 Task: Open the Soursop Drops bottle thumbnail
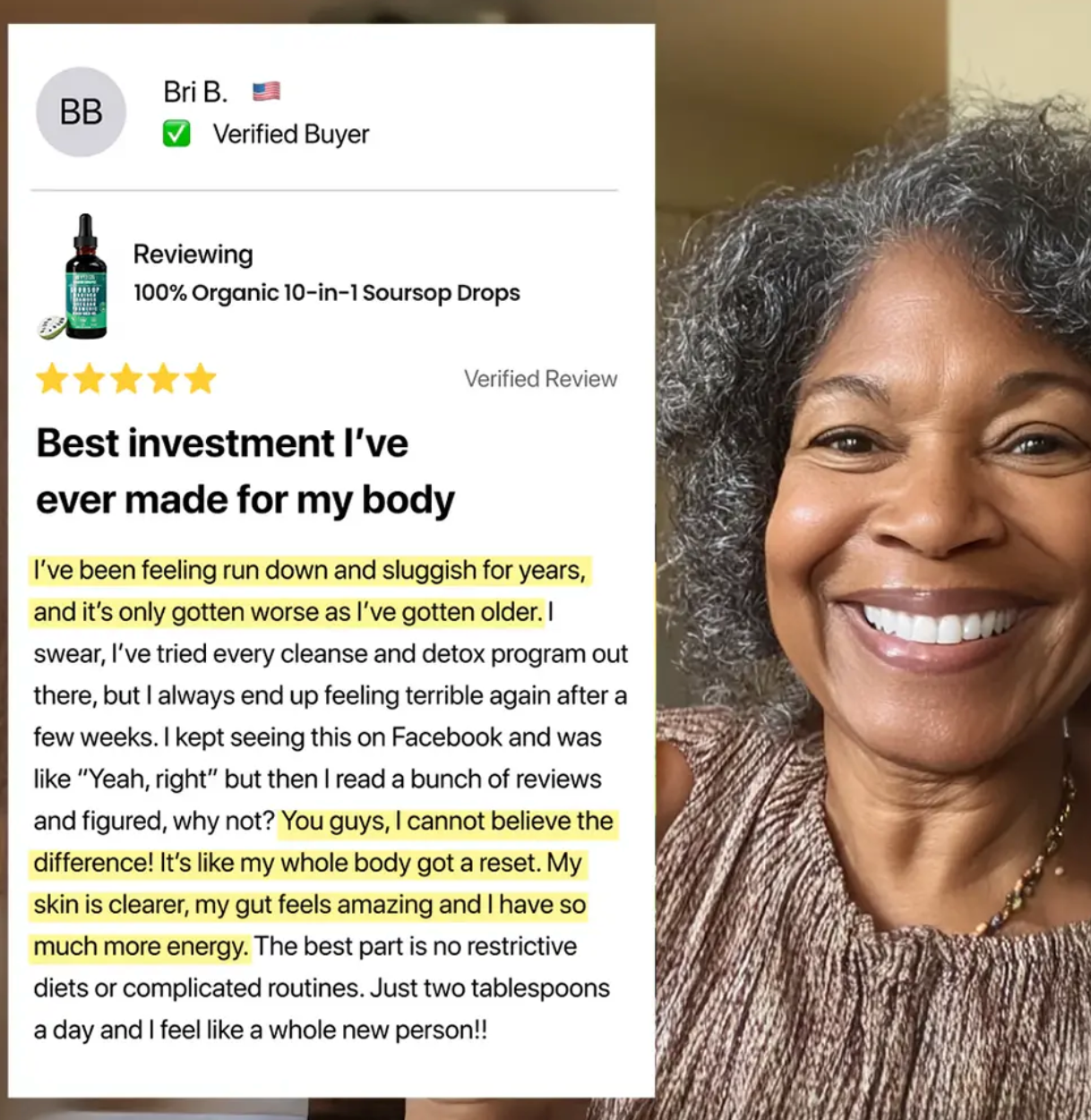point(86,276)
